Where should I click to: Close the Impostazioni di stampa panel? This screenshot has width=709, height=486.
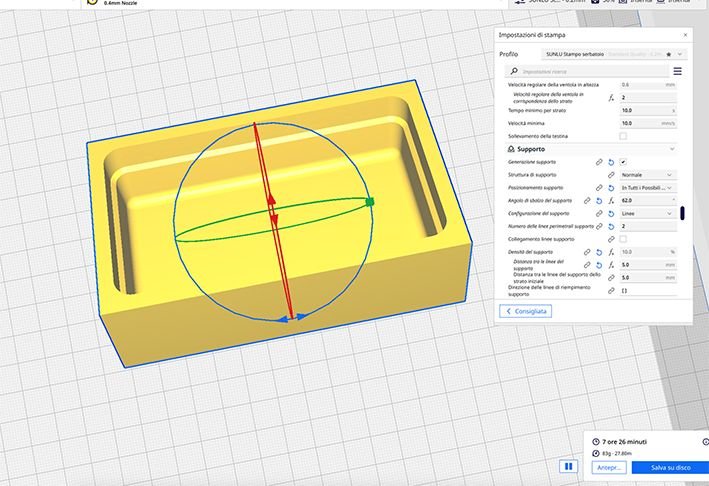click(685, 35)
